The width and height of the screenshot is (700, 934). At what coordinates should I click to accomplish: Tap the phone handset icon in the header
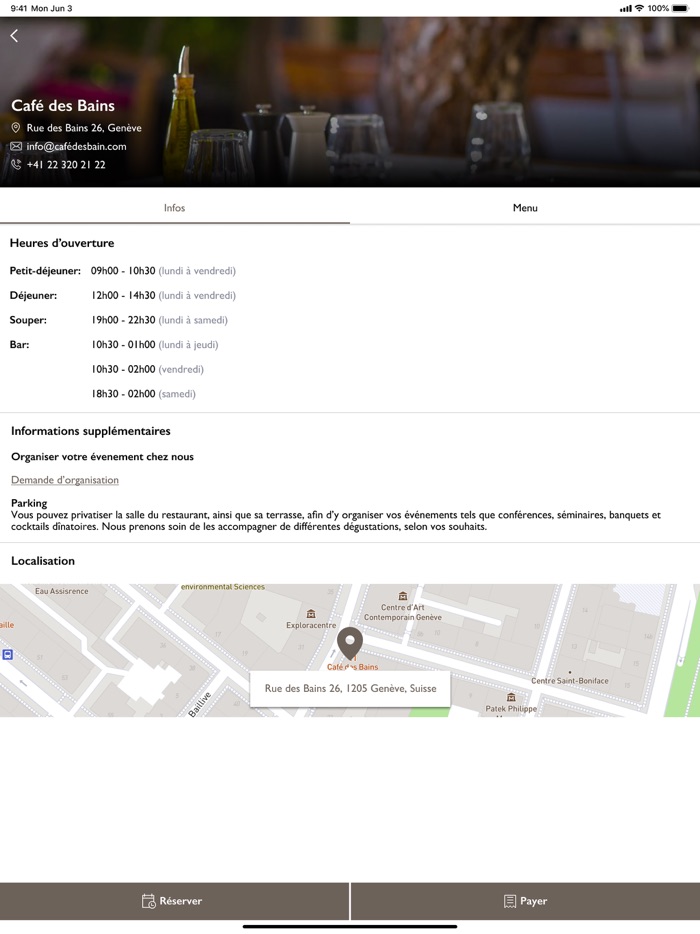point(16,165)
